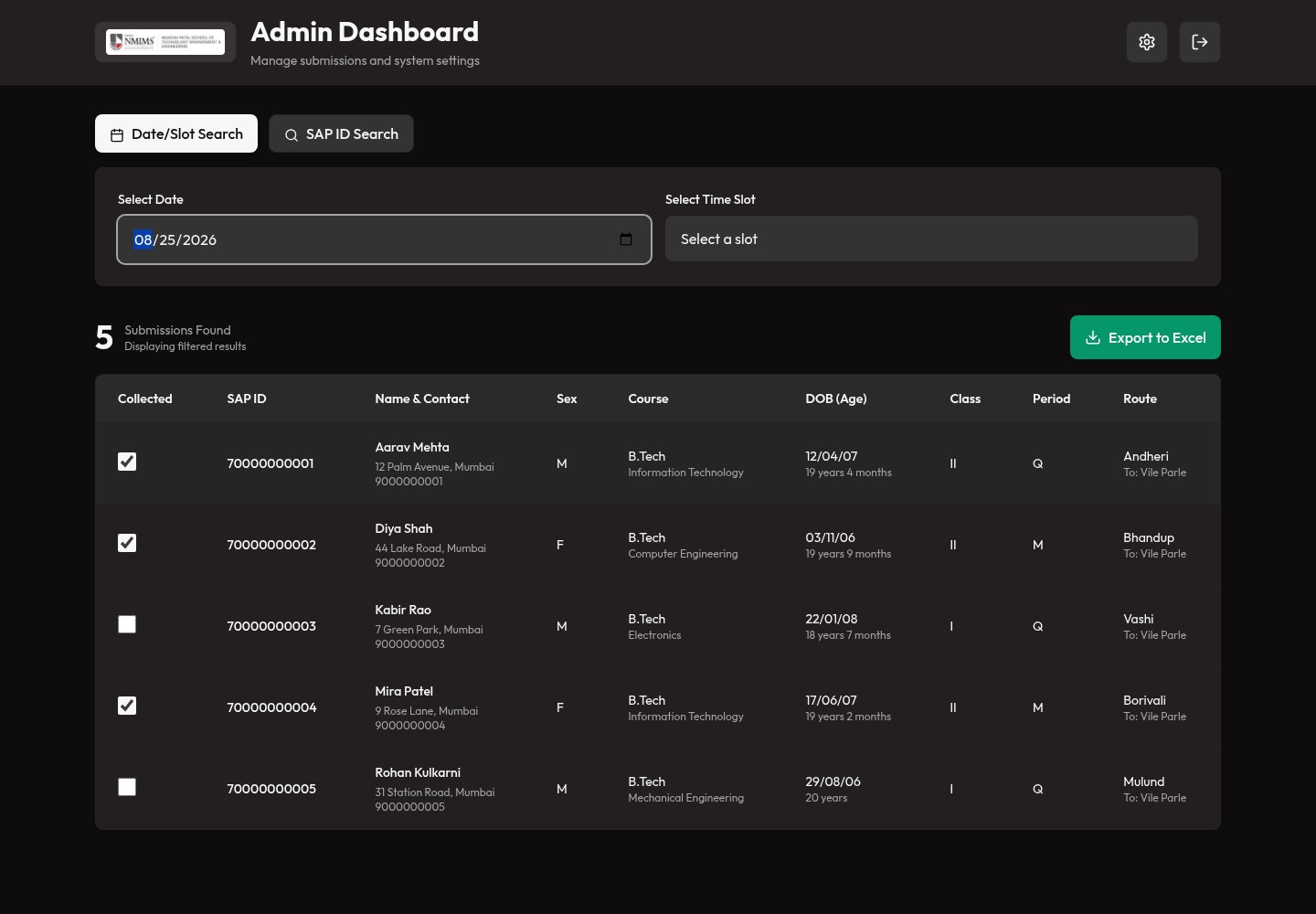Click SAP ID 70000000001
The height and width of the screenshot is (914, 1316).
271,463
